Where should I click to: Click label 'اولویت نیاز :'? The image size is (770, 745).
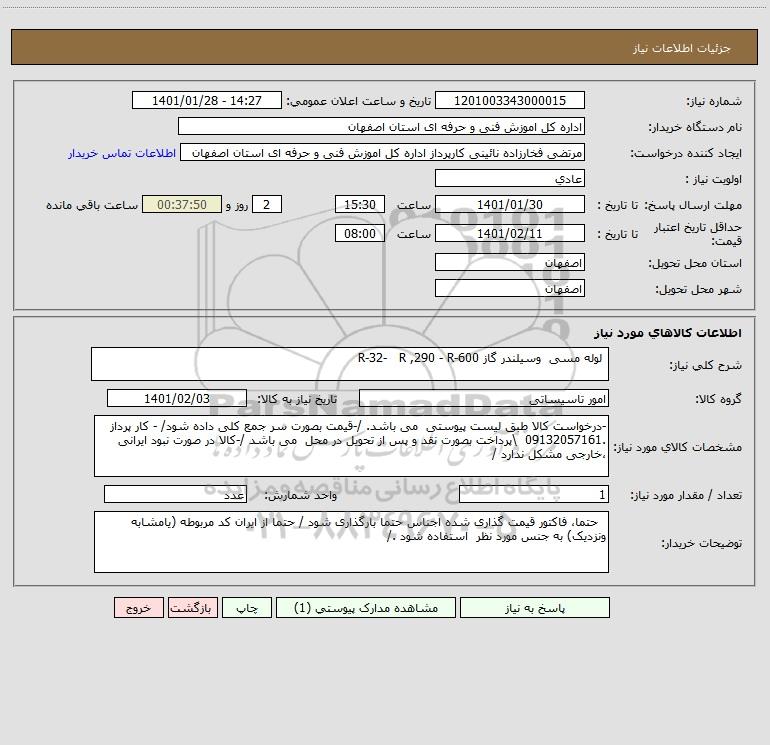coord(714,180)
